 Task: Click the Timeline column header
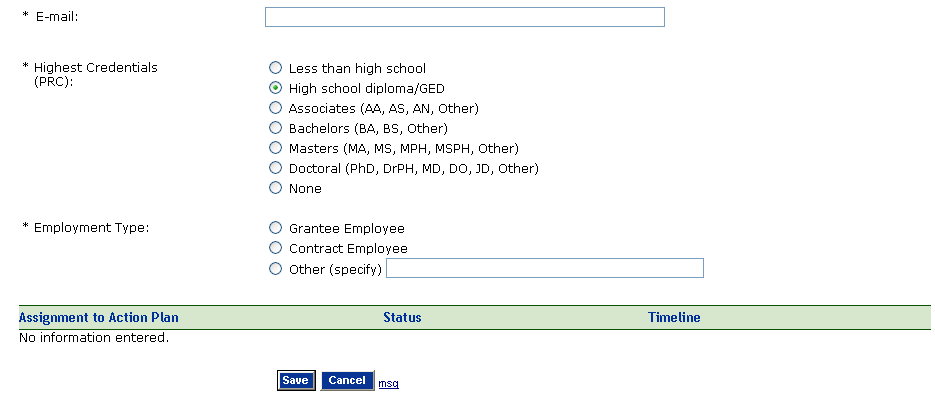tap(674, 318)
